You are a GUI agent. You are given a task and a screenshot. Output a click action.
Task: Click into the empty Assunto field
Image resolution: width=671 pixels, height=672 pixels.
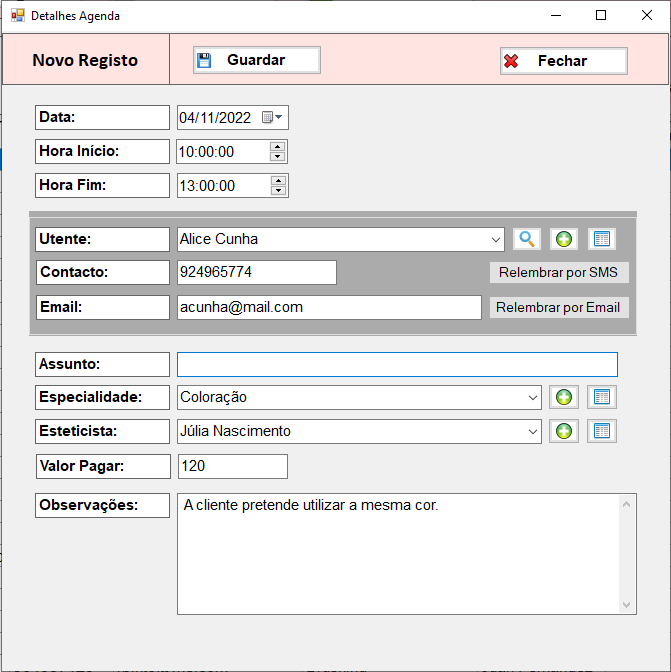tap(397, 364)
